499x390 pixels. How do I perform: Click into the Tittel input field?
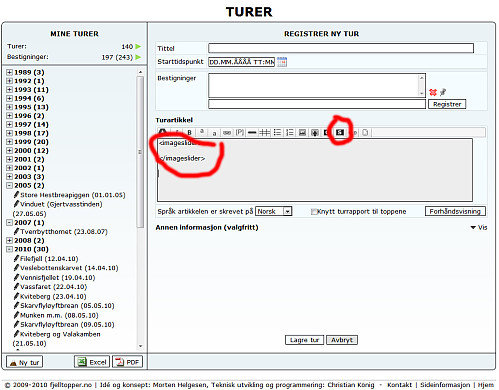click(341, 48)
